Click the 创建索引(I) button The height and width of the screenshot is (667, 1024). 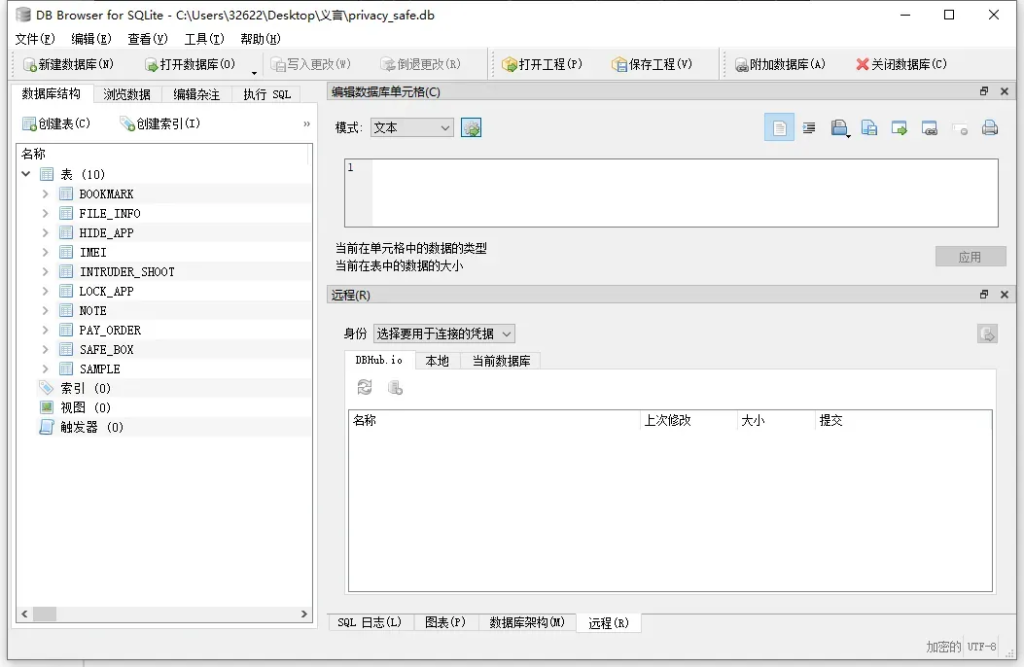point(160,123)
